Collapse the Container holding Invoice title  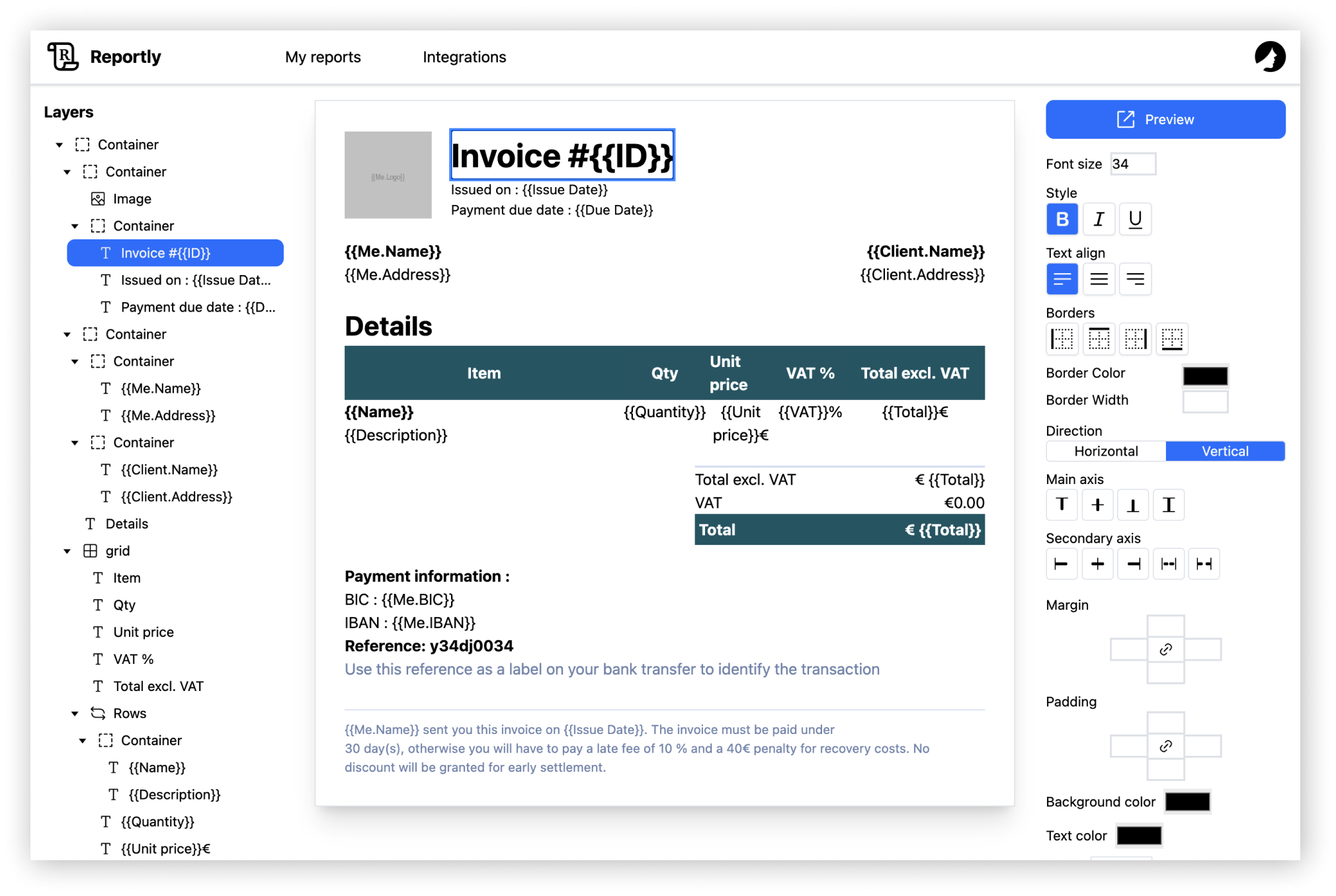pos(75,226)
